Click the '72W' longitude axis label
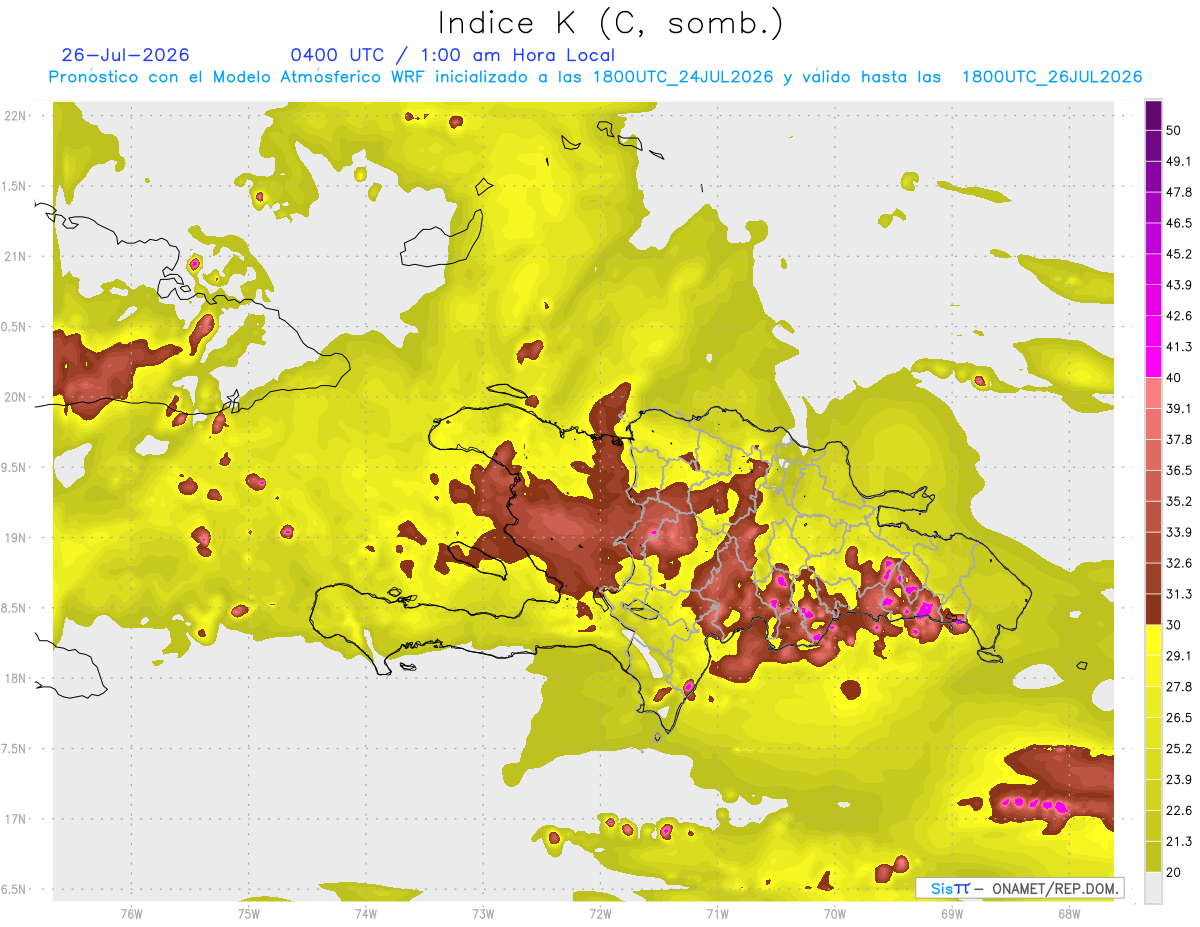This screenshot has height=927, width=1200. click(600, 913)
